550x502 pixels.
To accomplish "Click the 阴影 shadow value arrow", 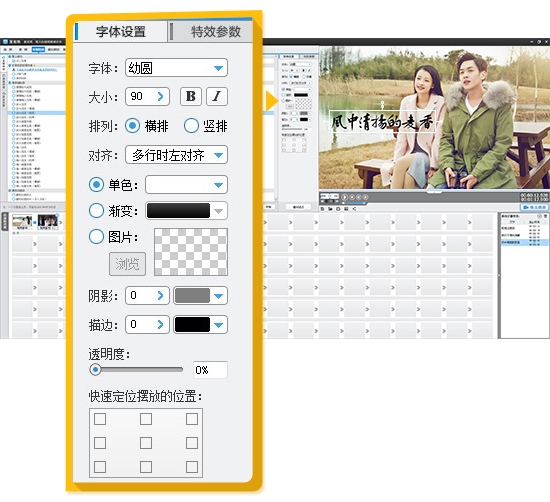I will pyautogui.click(x=160, y=296).
